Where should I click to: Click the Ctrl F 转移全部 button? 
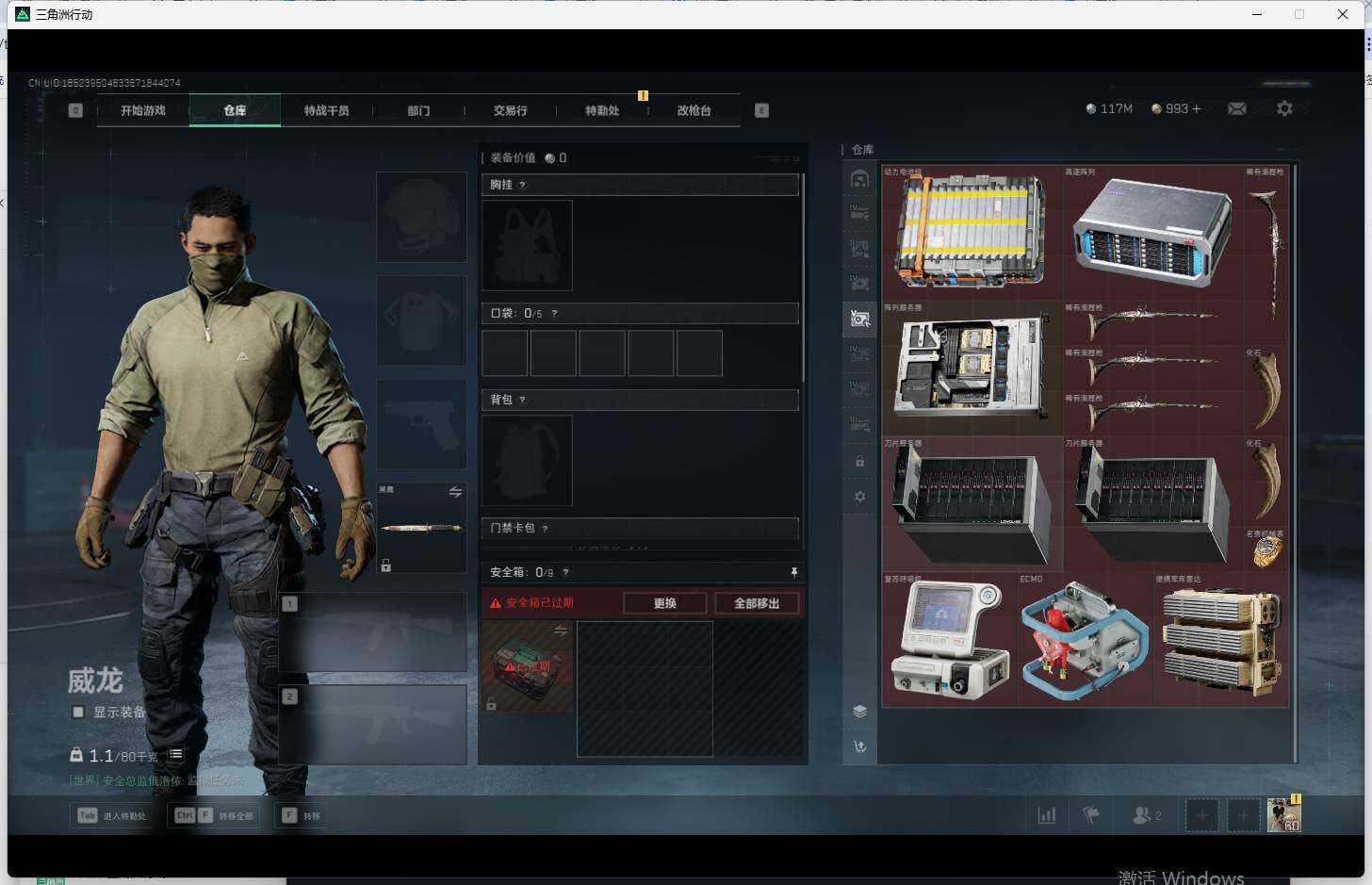coord(214,815)
